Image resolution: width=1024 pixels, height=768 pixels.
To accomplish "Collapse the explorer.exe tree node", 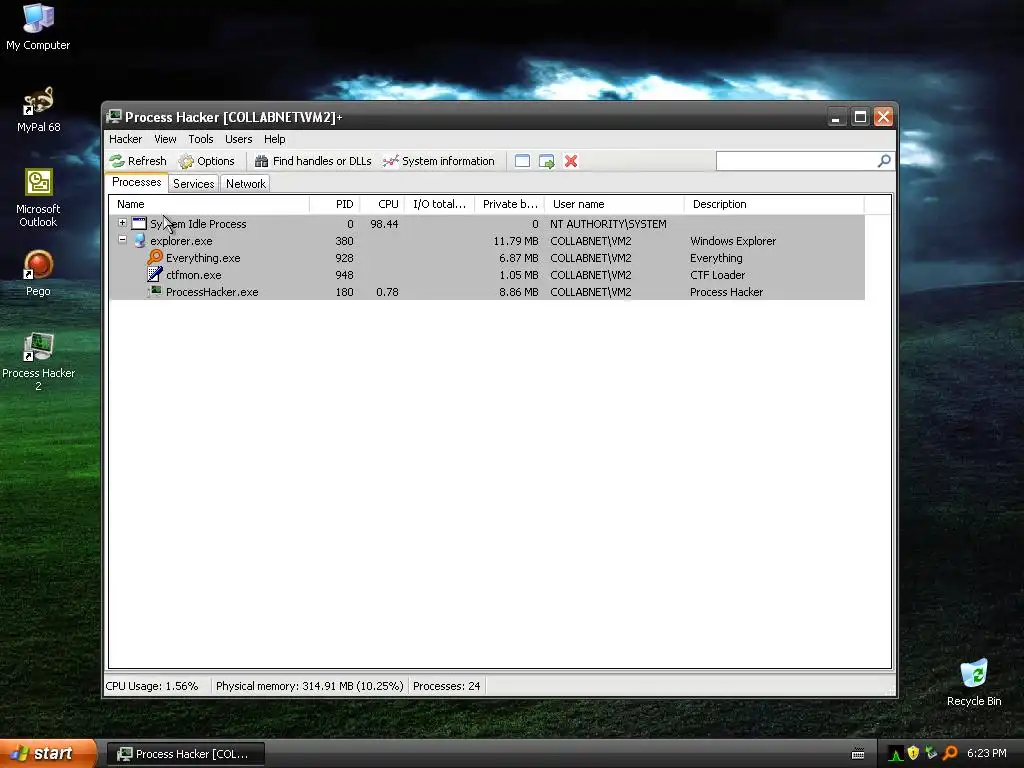I will pyautogui.click(x=122, y=240).
